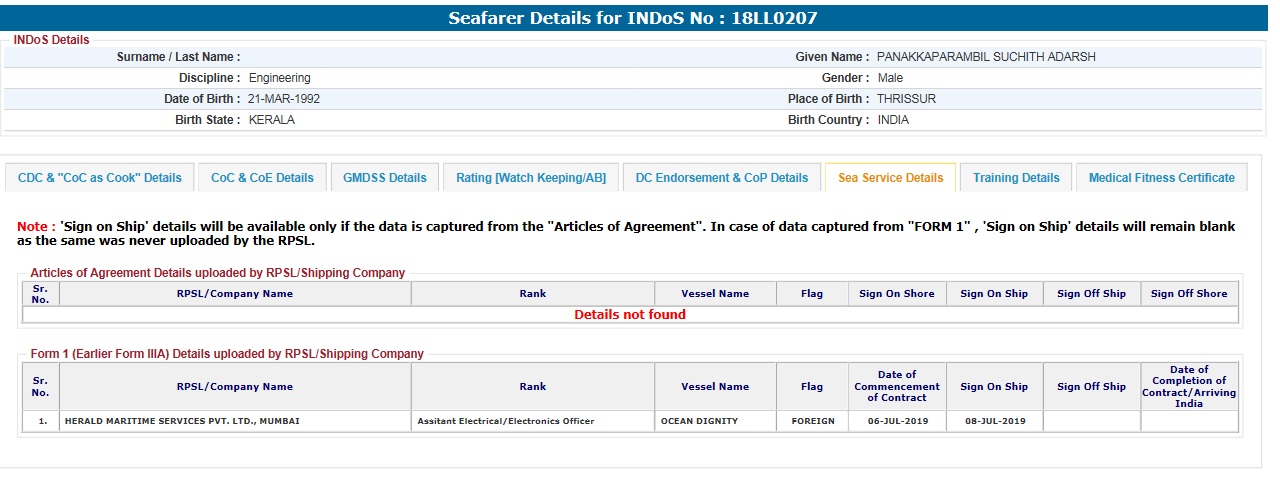Image resolution: width=1280 pixels, height=492 pixels.
Task: Open the Medical Fitness Certificate tab
Action: [1161, 178]
